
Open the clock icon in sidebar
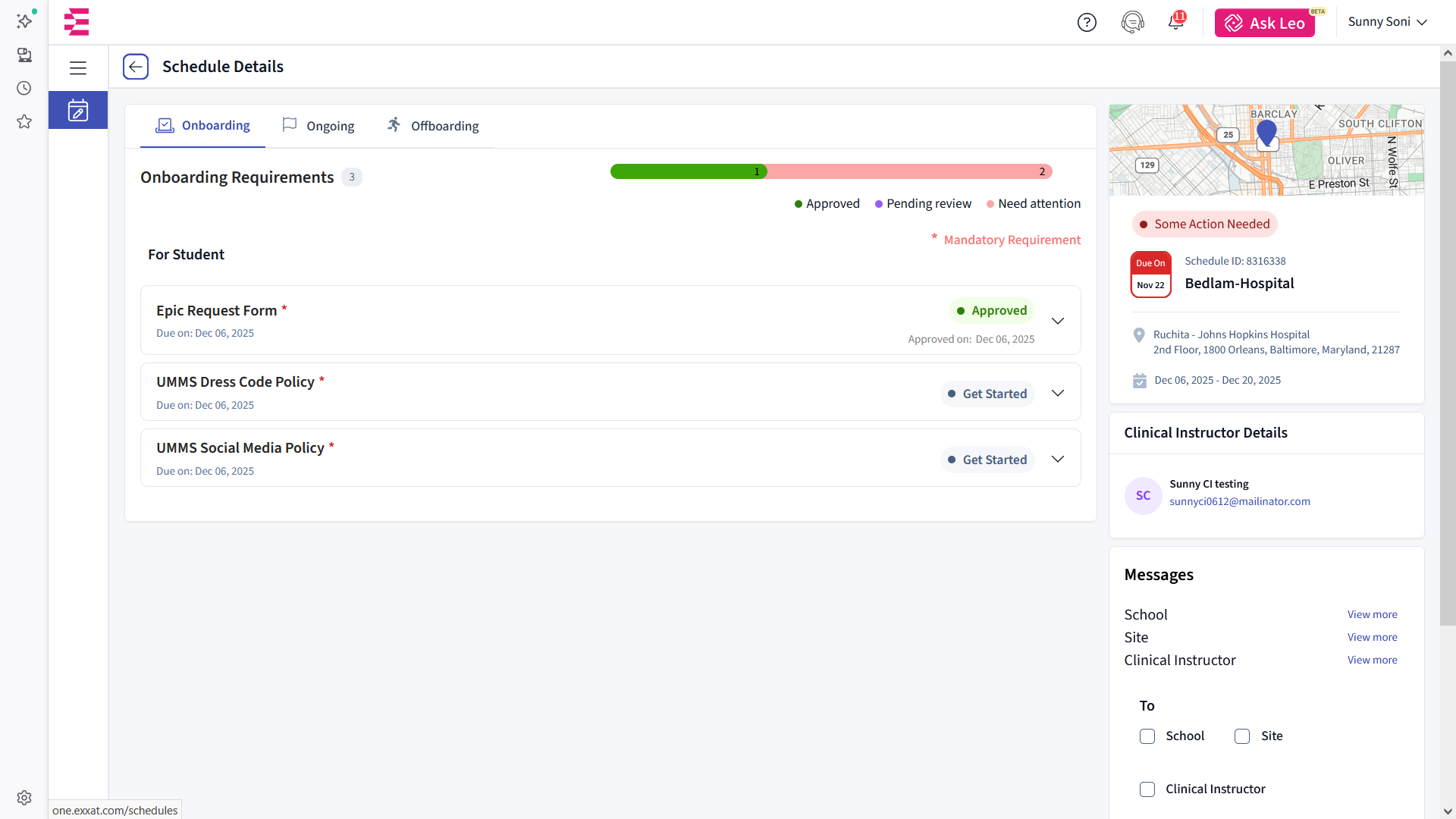[x=24, y=89]
